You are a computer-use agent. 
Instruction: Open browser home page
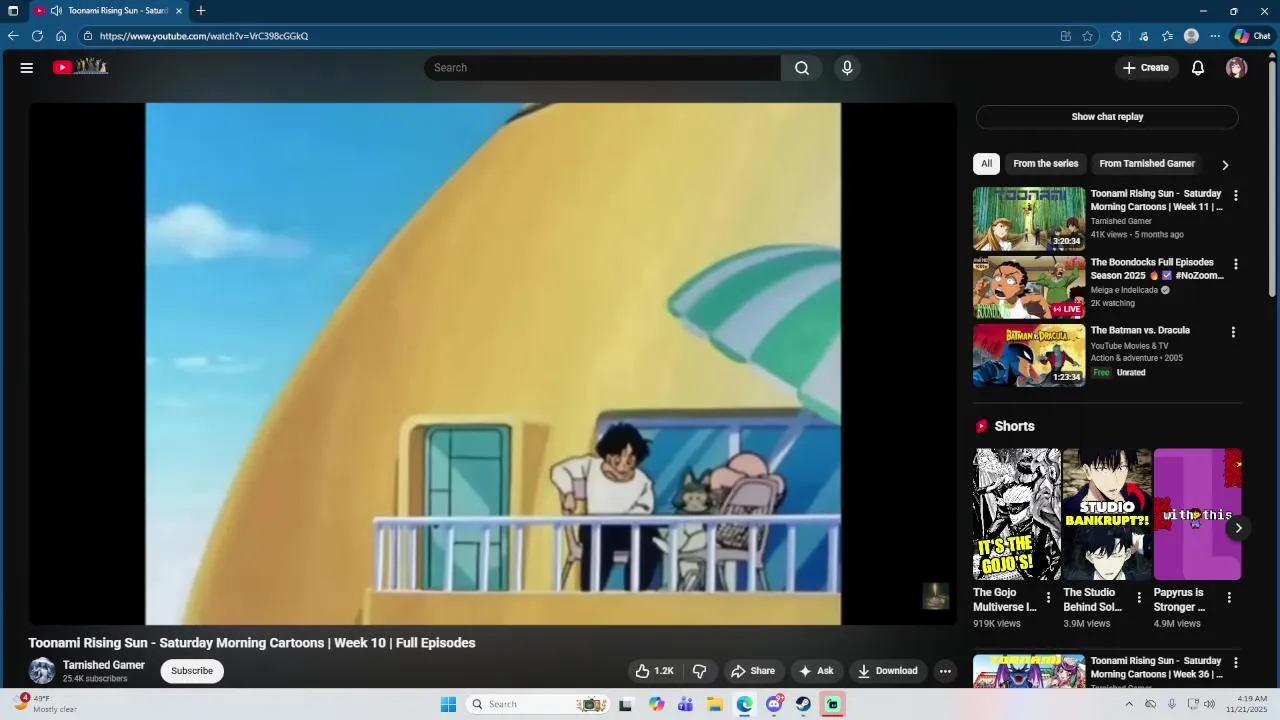pyautogui.click(x=61, y=36)
